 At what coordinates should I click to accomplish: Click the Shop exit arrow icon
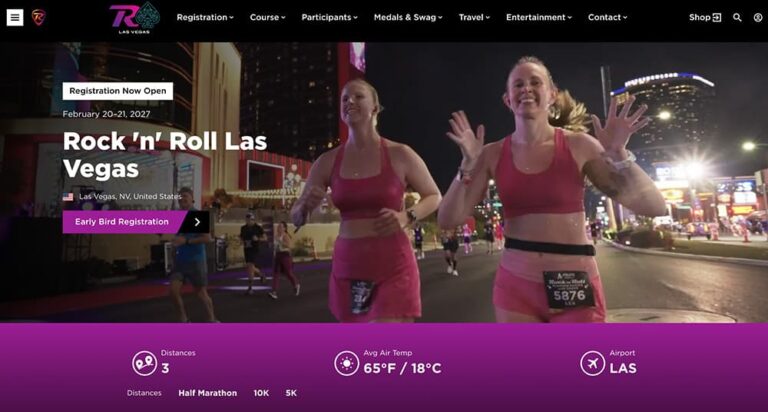pyautogui.click(x=717, y=18)
